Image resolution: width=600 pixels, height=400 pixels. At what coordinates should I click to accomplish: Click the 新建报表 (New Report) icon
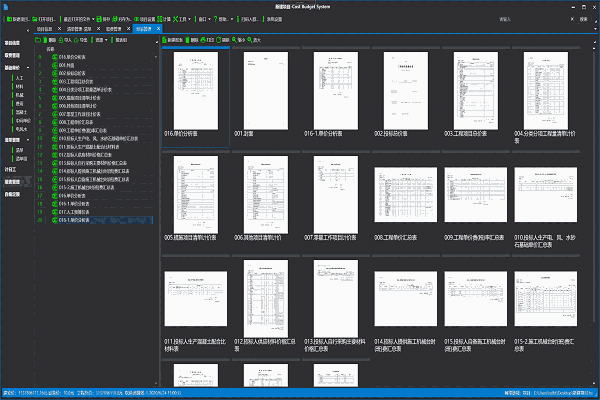168,39
